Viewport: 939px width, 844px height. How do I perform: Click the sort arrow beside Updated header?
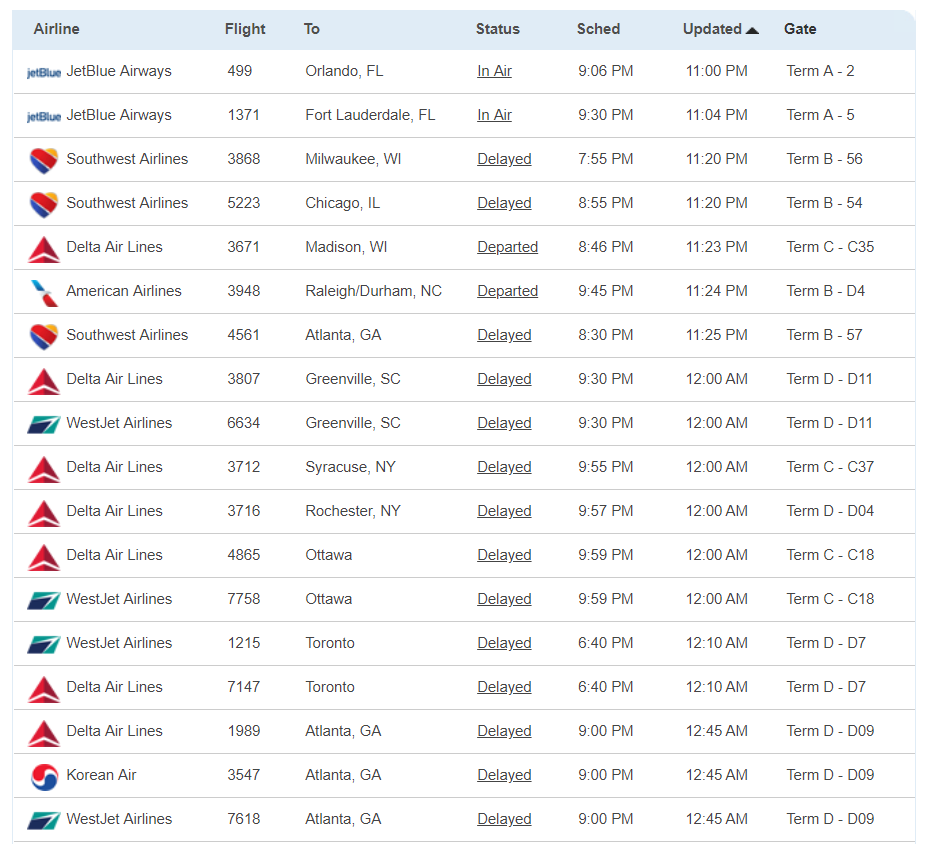(x=752, y=30)
